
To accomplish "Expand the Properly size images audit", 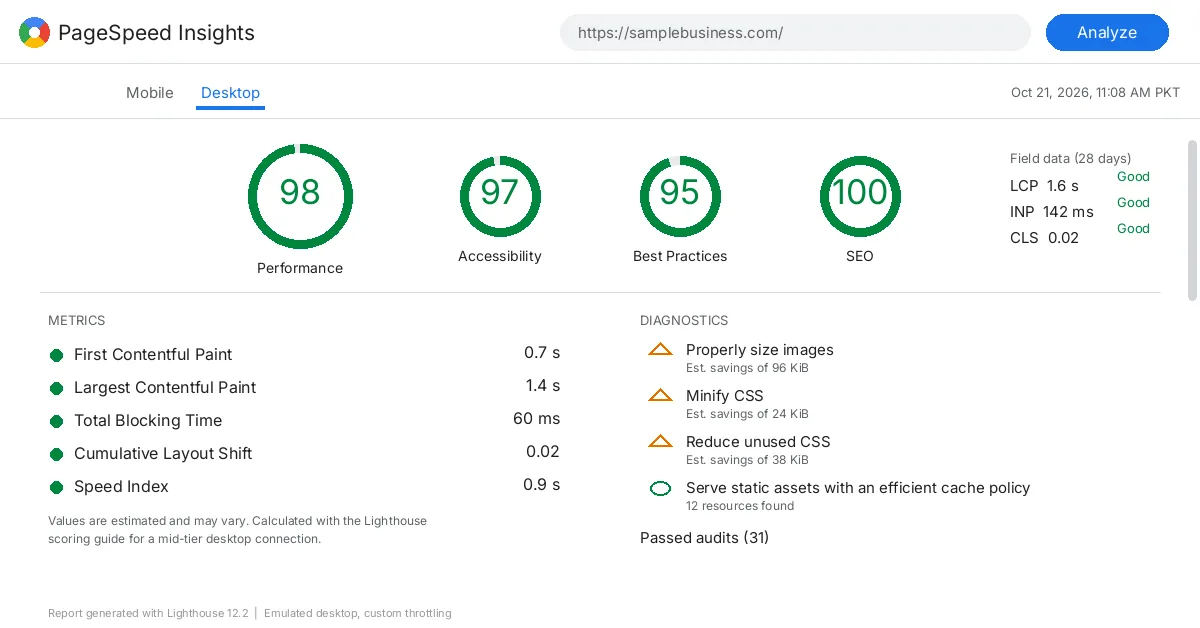I will pos(760,350).
